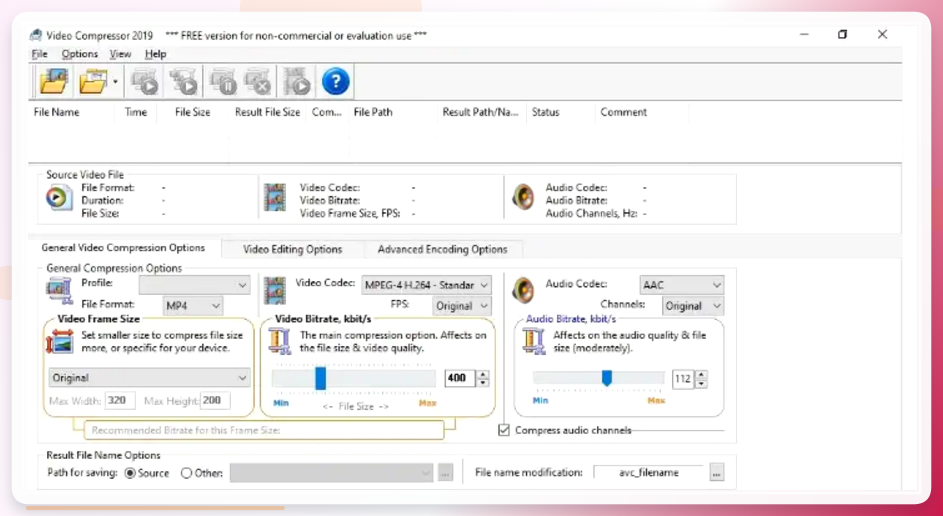Click the Max Height 200 field
Screen dimensions: 943x516
pos(215,401)
